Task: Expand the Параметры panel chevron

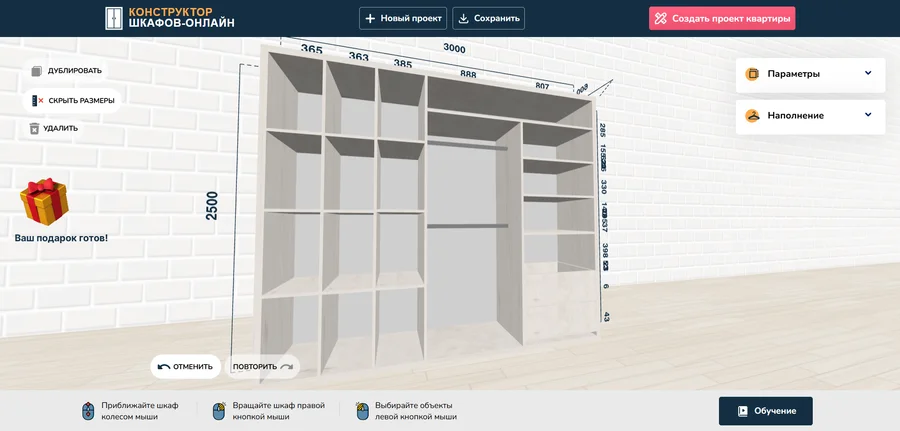Action: coord(868,74)
